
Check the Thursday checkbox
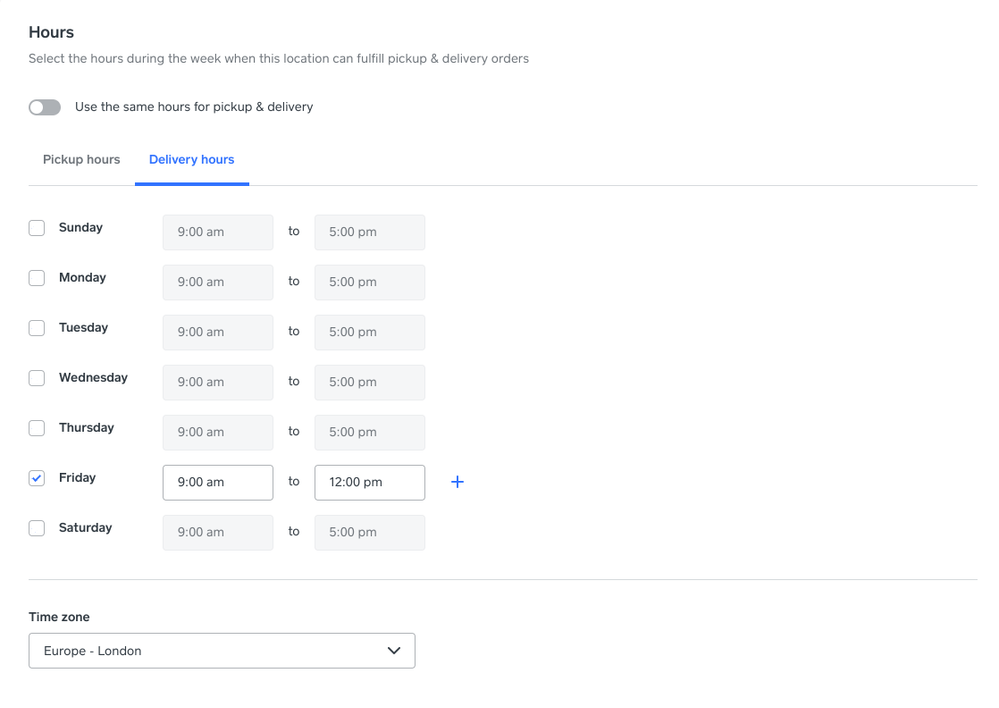pyautogui.click(x=37, y=428)
